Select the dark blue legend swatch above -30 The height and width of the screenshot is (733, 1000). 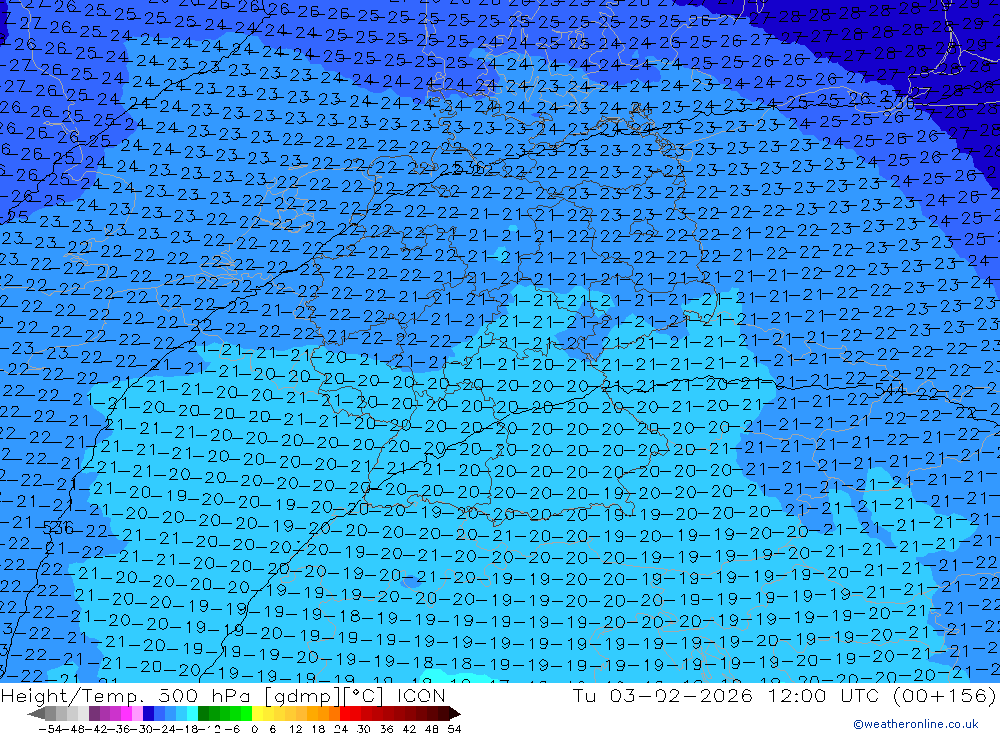point(148,713)
